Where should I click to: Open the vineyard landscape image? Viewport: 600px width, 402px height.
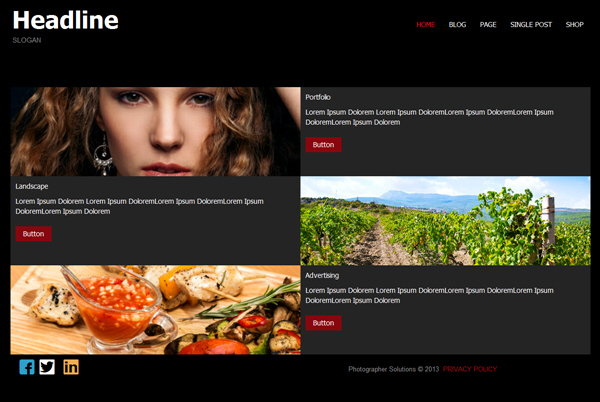click(x=445, y=221)
